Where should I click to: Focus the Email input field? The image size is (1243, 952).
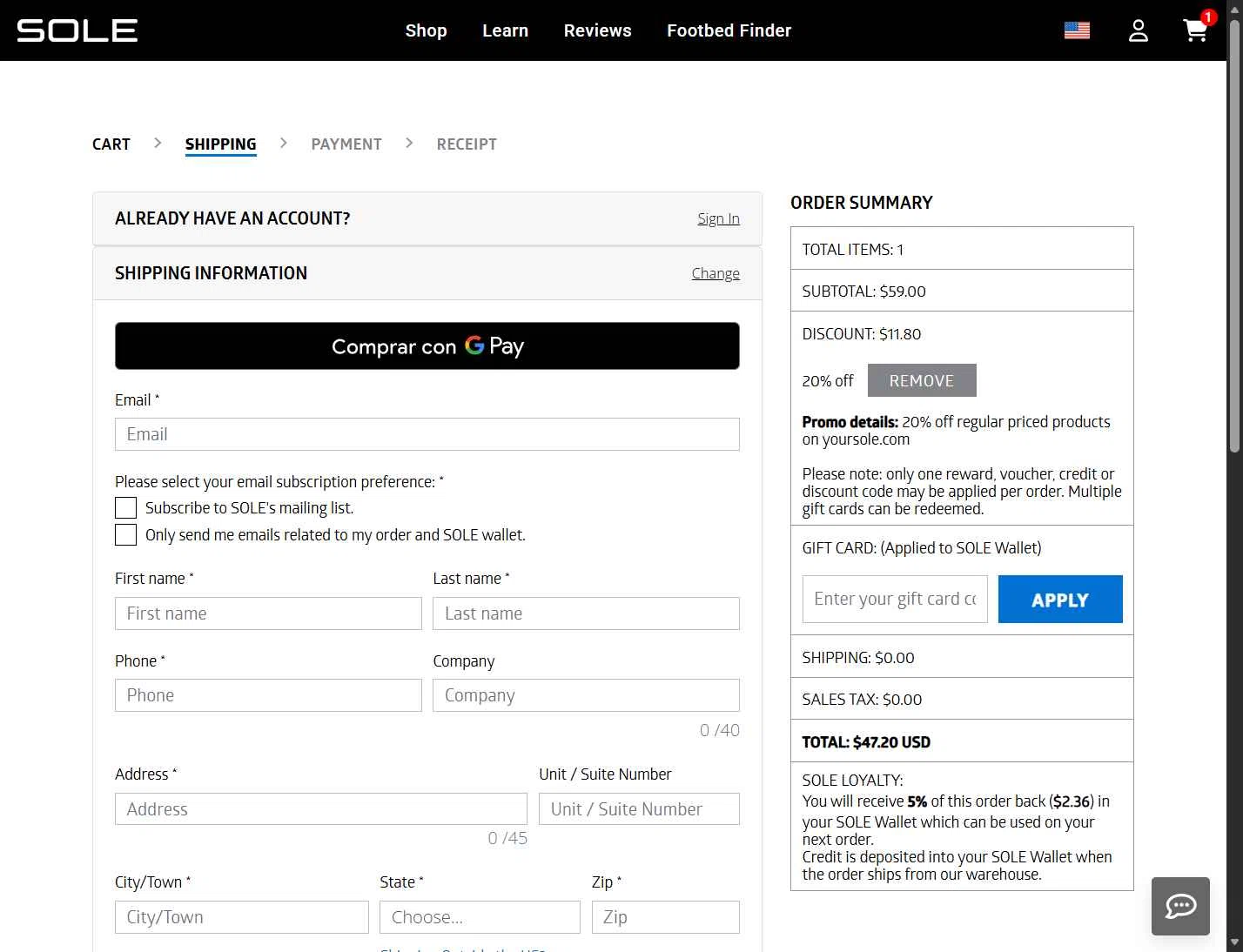pyautogui.click(x=427, y=434)
